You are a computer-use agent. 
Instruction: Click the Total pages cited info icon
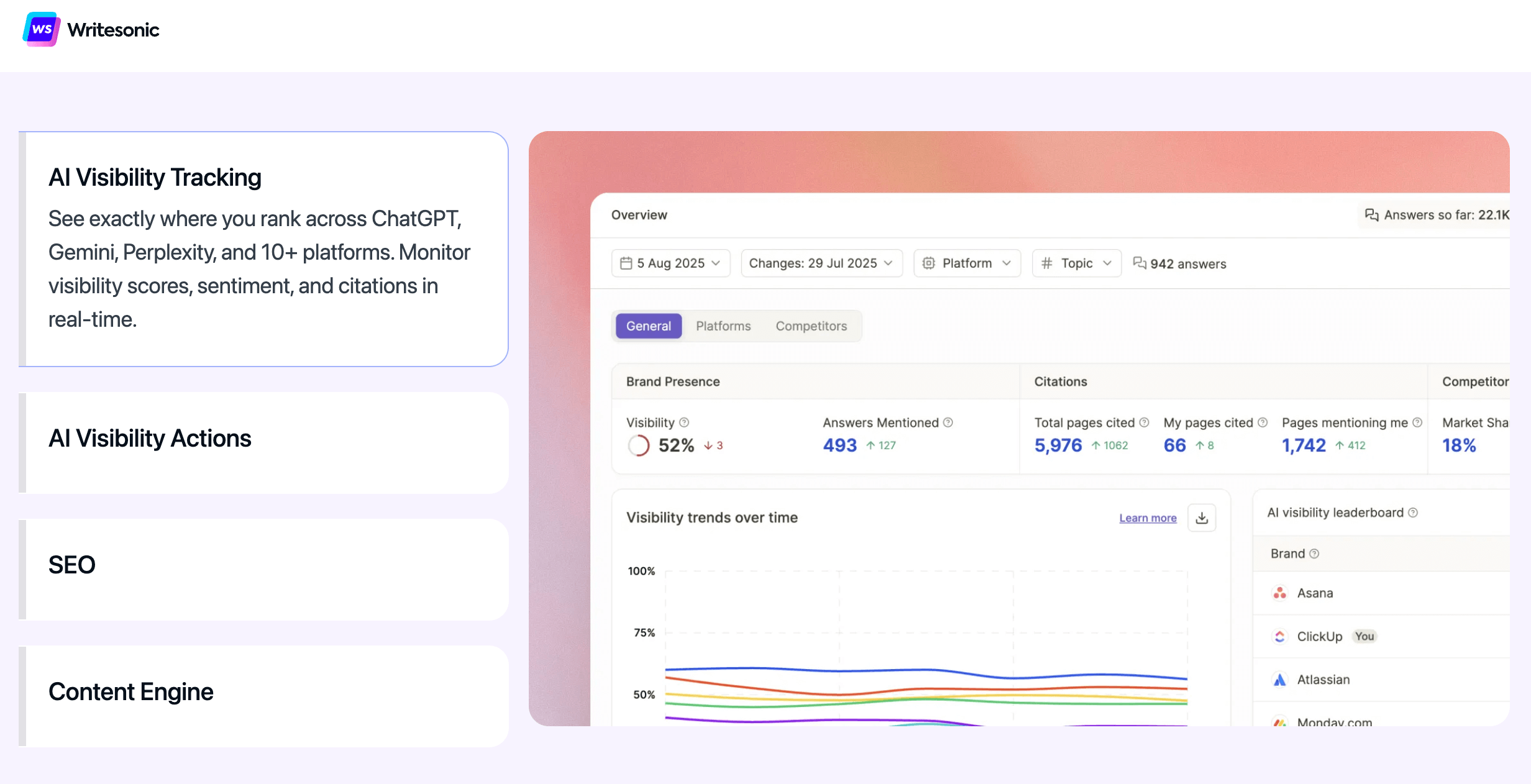[x=1145, y=422]
